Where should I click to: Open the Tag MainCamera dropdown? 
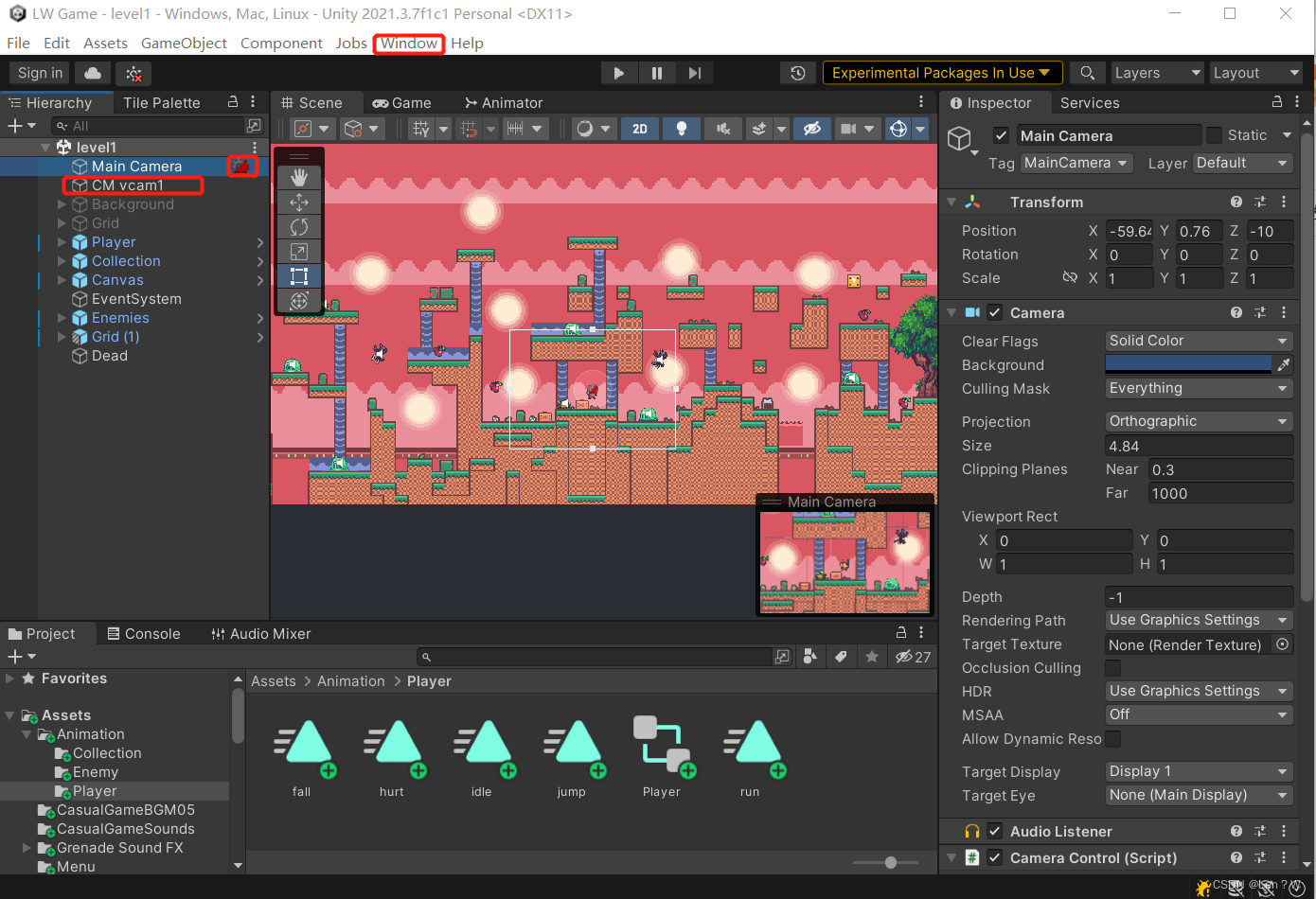[1076, 163]
